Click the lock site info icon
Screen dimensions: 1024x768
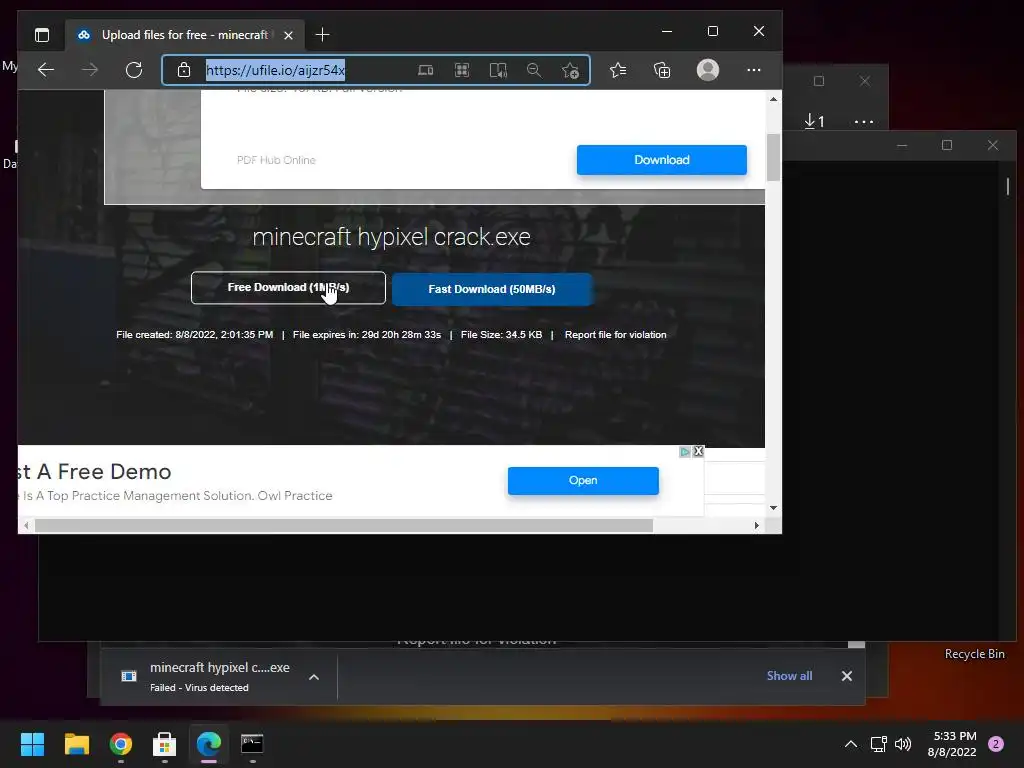(x=184, y=70)
